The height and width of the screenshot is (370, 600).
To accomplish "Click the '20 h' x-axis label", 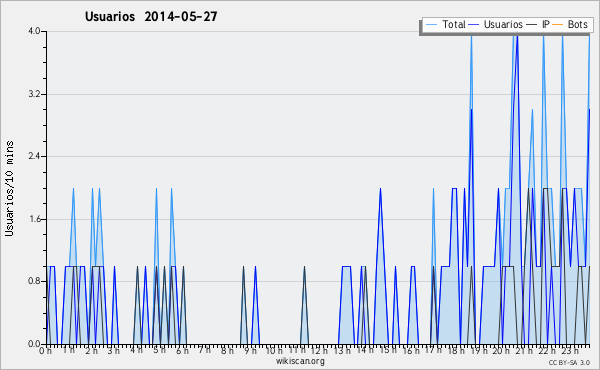I will 501,350.
